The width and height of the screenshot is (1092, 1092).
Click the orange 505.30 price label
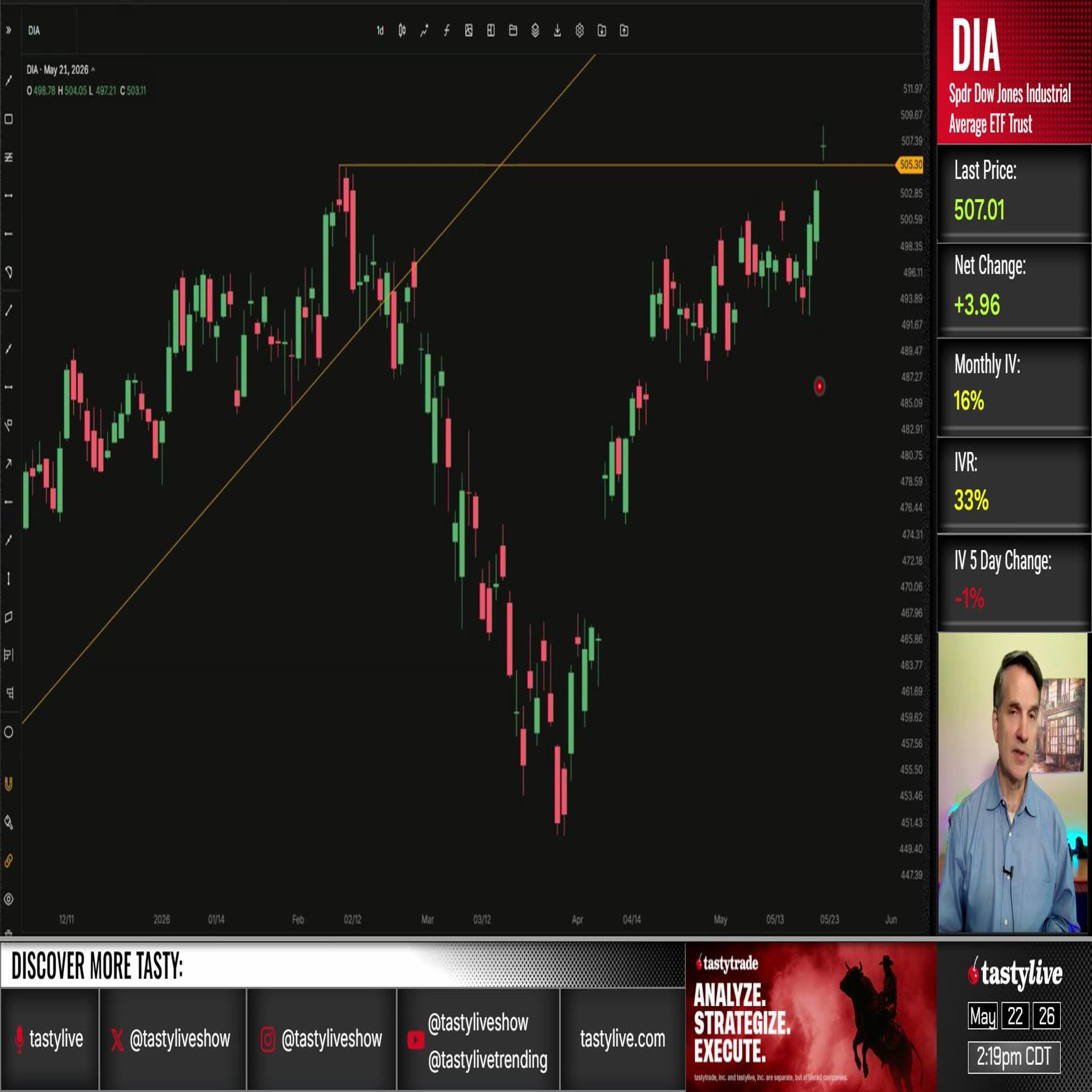[x=909, y=165]
